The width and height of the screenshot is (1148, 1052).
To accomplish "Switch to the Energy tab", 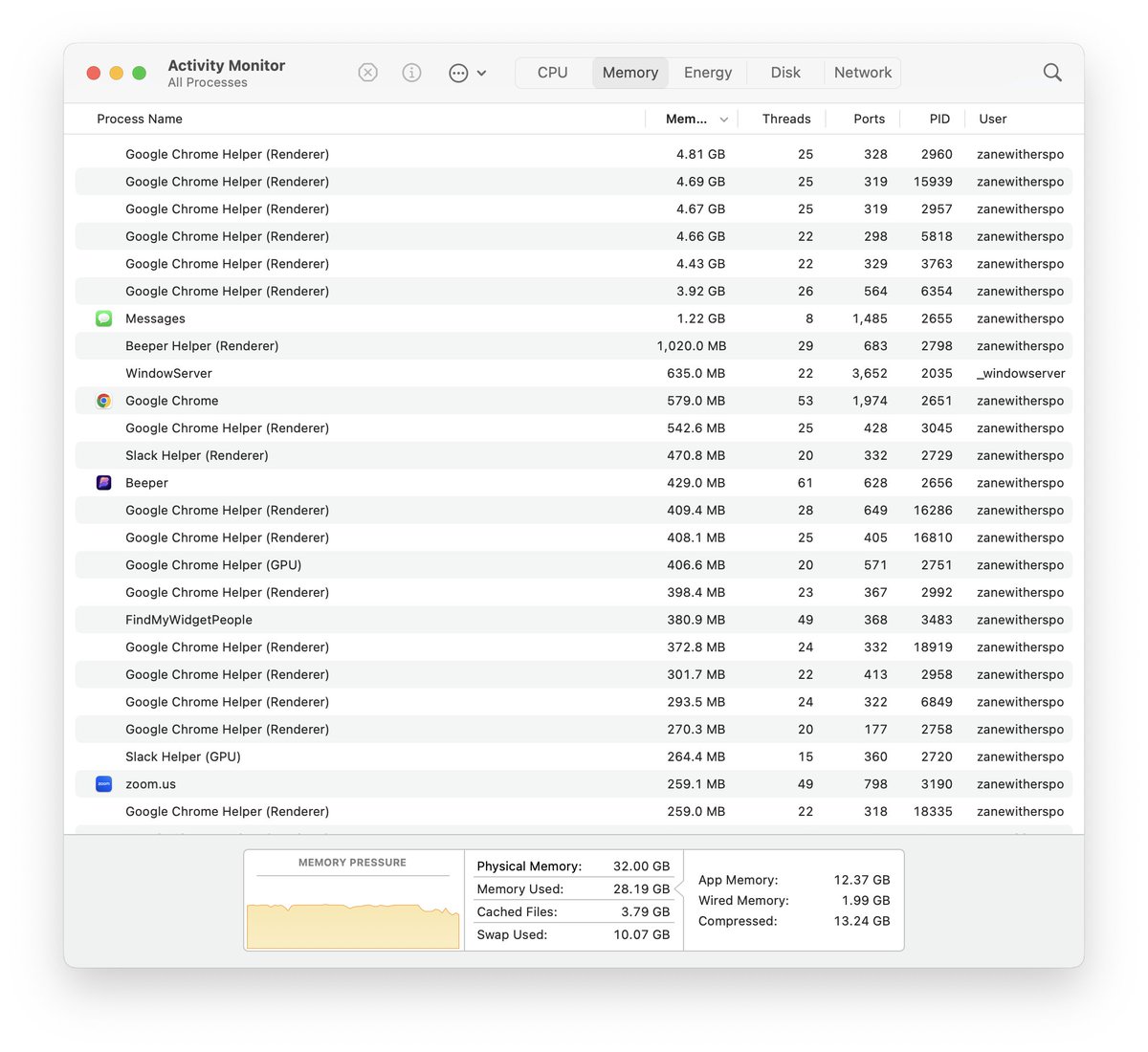I will pyautogui.click(x=708, y=73).
